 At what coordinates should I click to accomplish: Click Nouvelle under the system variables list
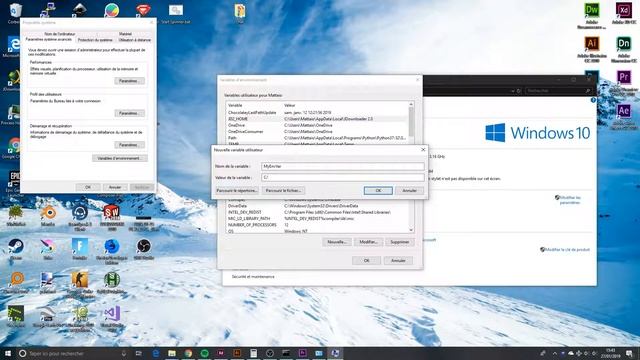click(x=337, y=242)
